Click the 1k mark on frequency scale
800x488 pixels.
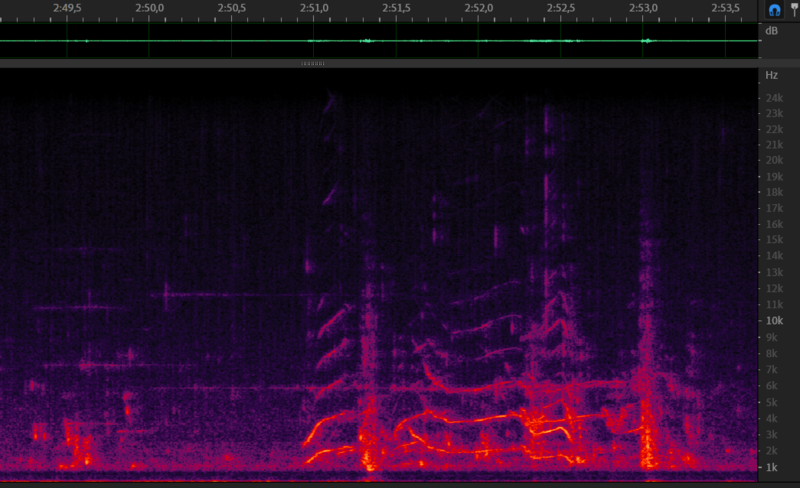click(x=772, y=467)
